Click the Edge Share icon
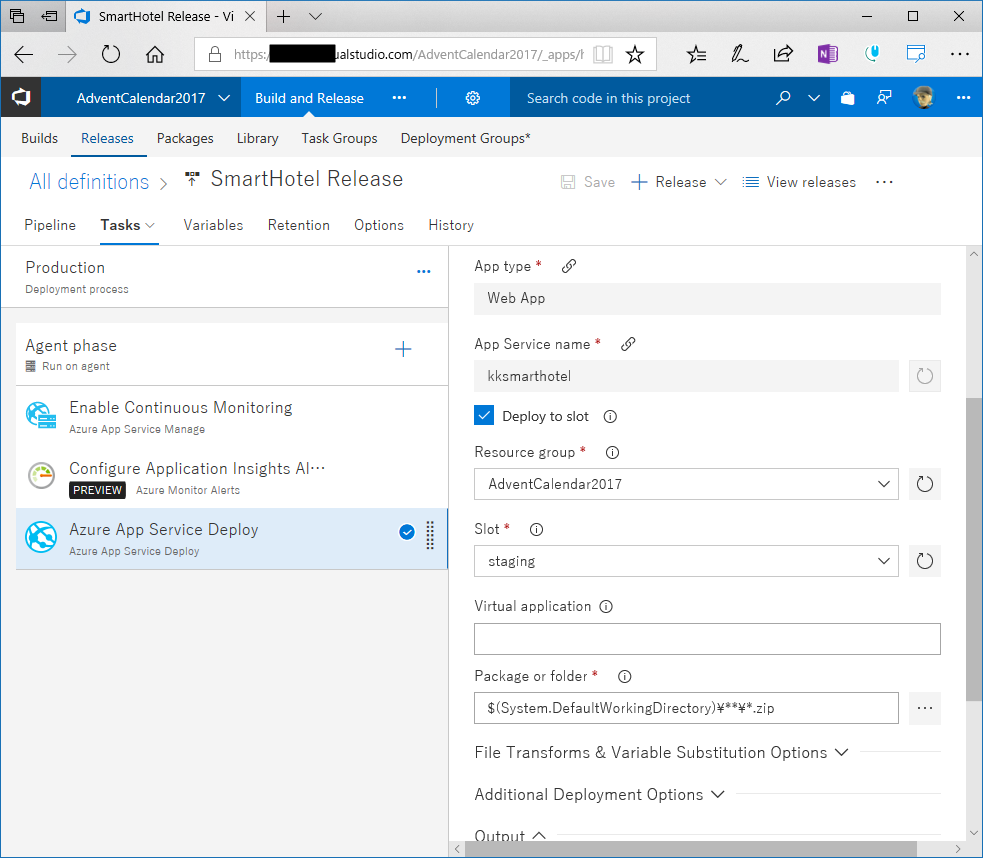The image size is (983, 858). [x=783, y=55]
